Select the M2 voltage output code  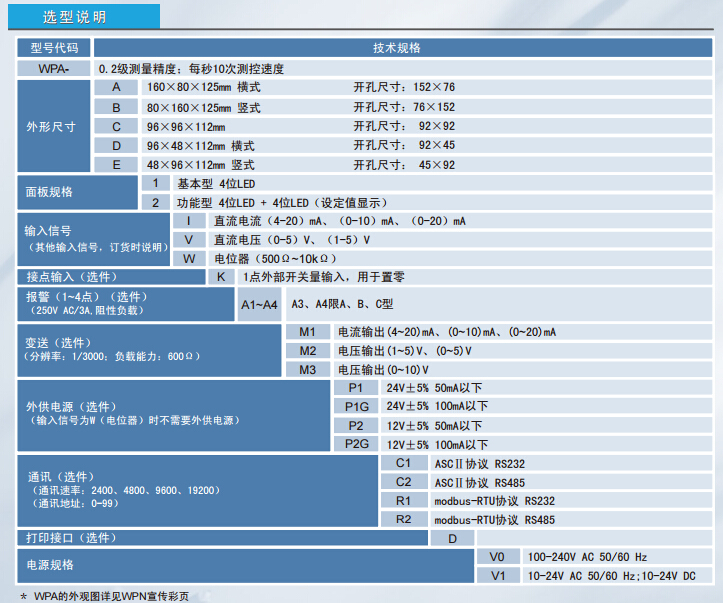(x=307, y=351)
